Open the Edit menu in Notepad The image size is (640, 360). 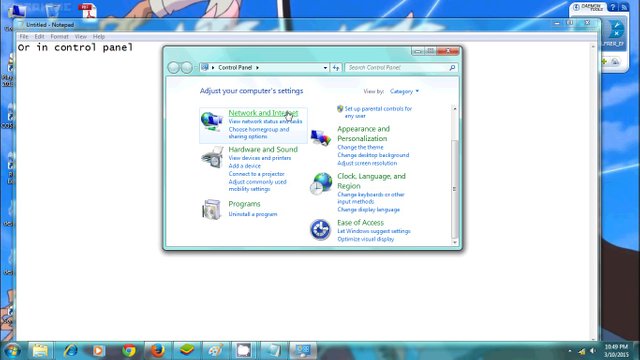pyautogui.click(x=39, y=37)
